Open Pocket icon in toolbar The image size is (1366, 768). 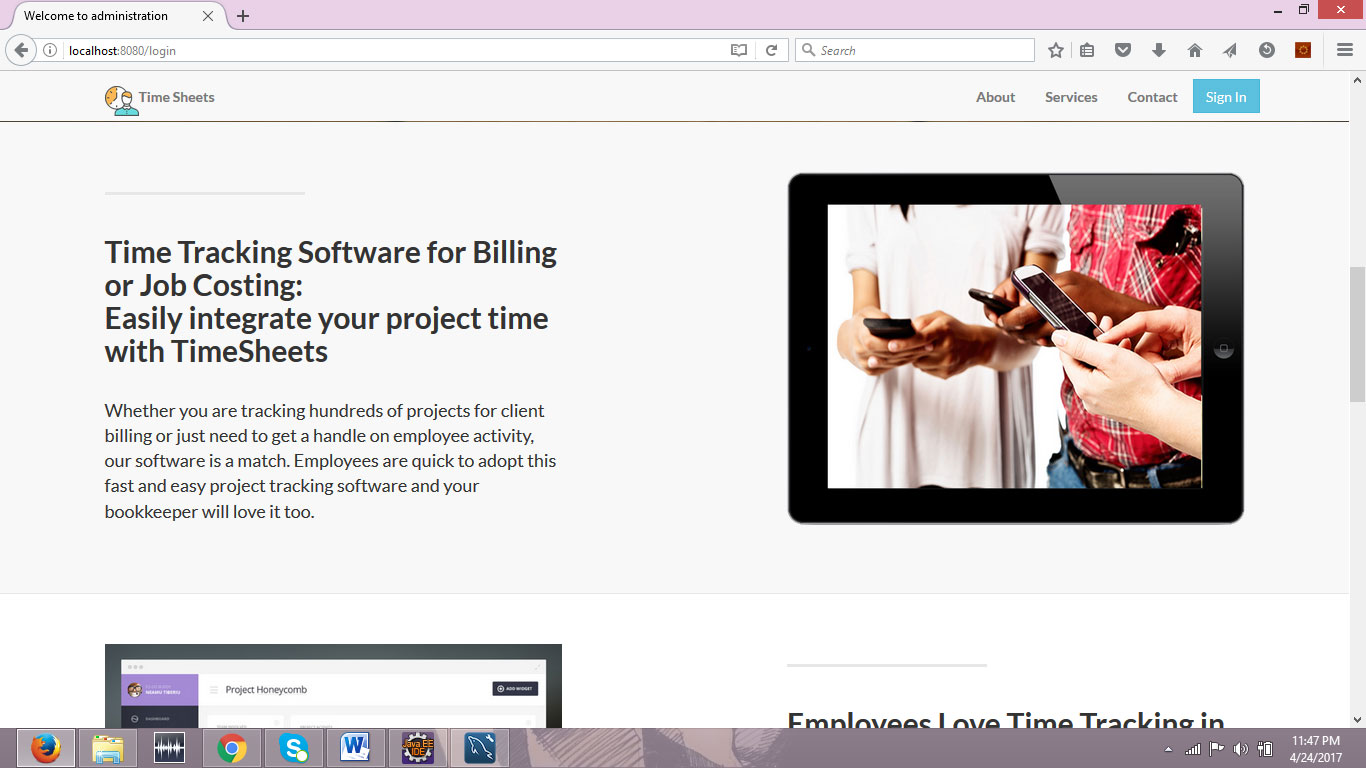pos(1123,50)
